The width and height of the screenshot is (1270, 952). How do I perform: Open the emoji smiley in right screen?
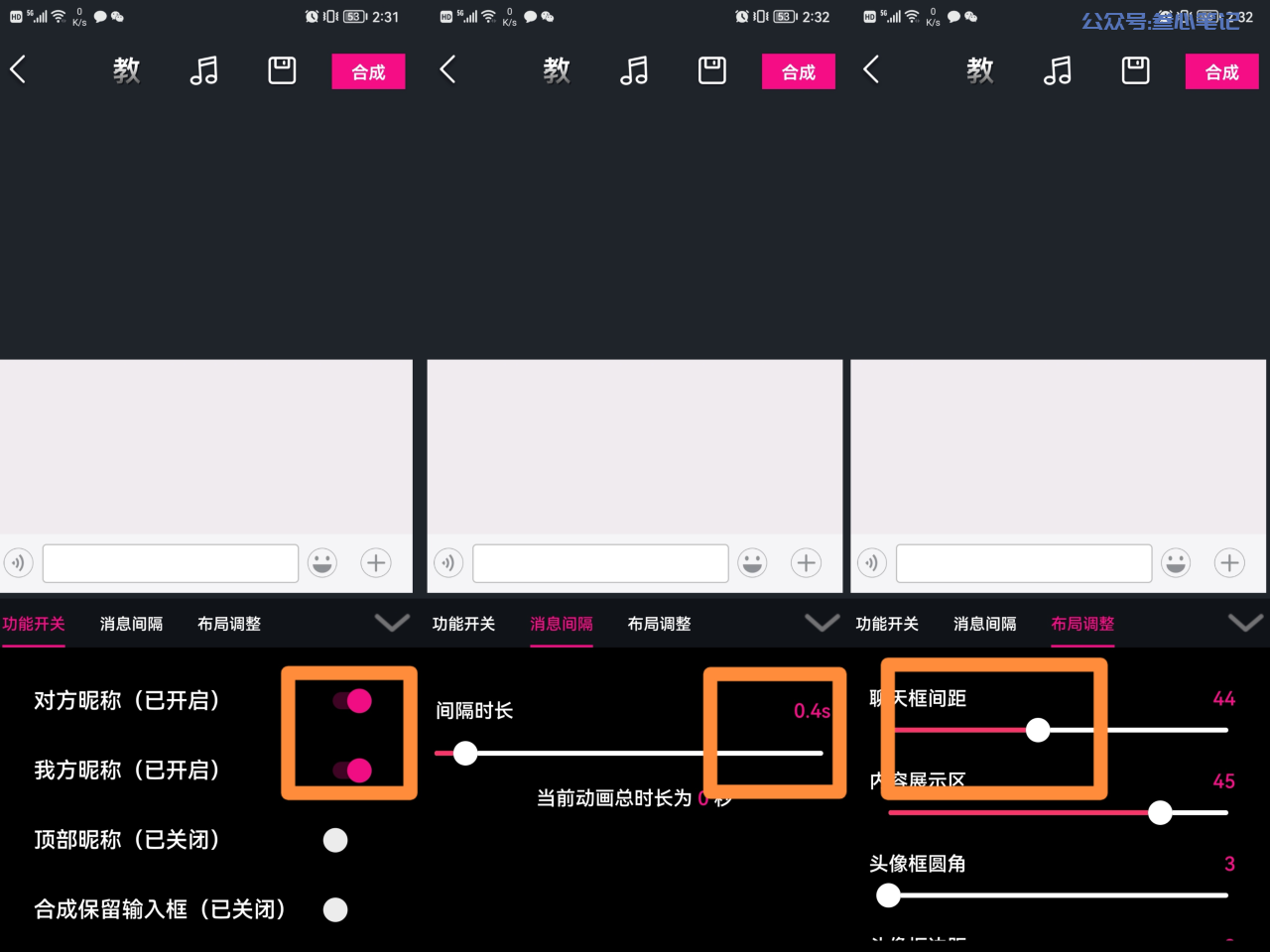point(1177,563)
